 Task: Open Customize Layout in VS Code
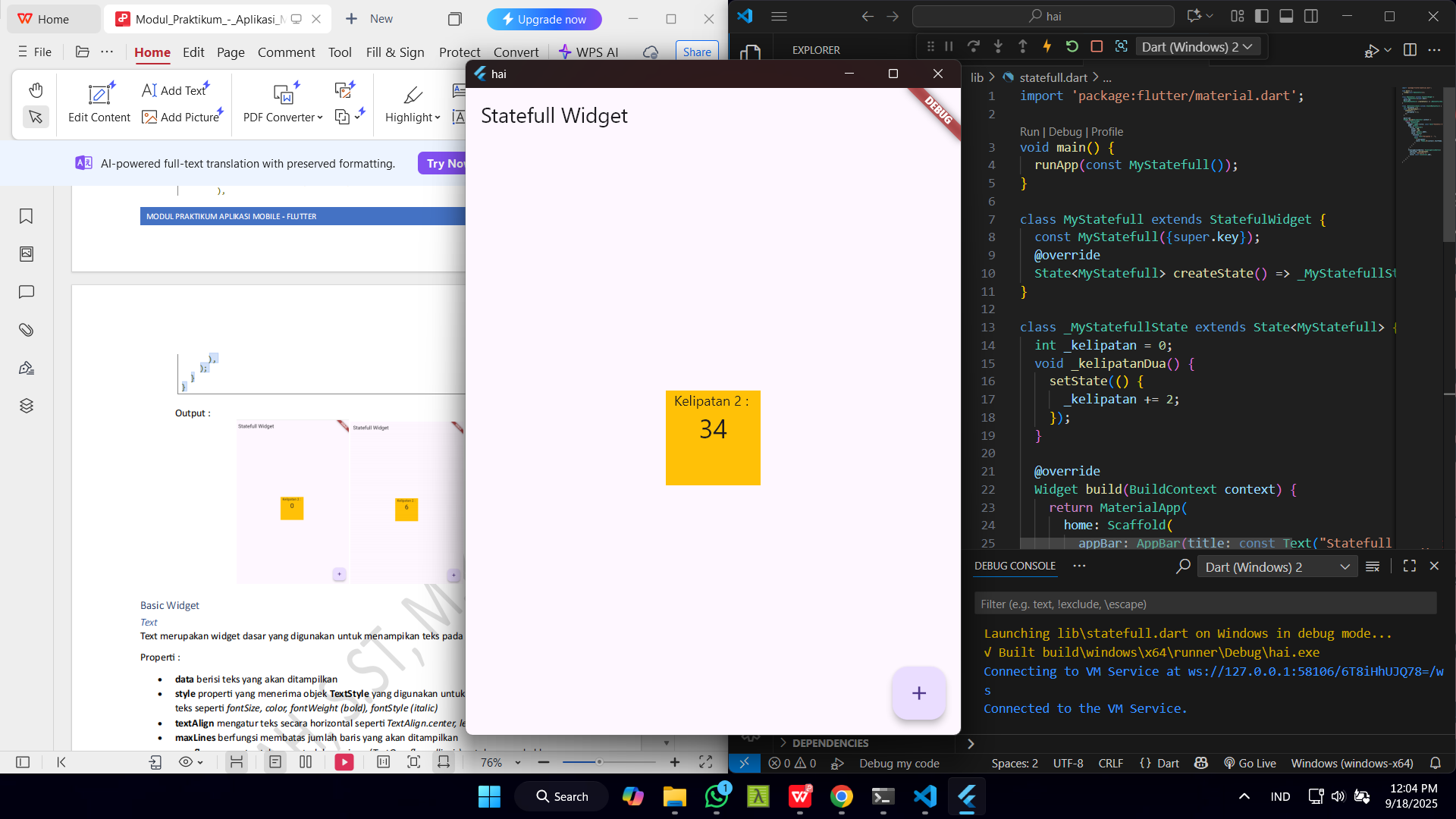tap(1238, 16)
